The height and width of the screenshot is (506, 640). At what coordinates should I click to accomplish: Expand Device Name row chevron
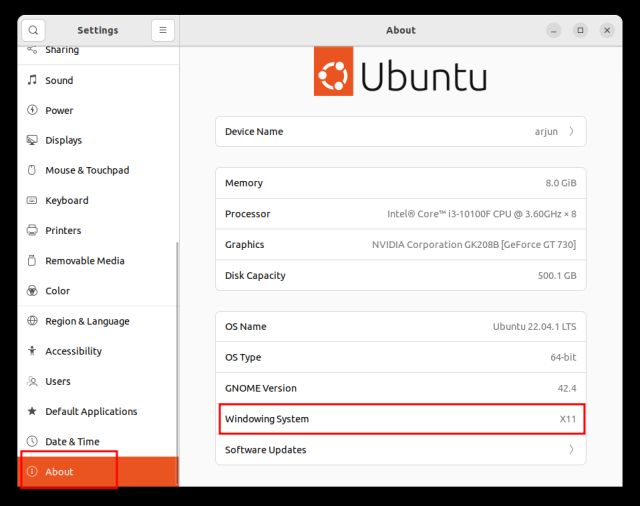571,131
